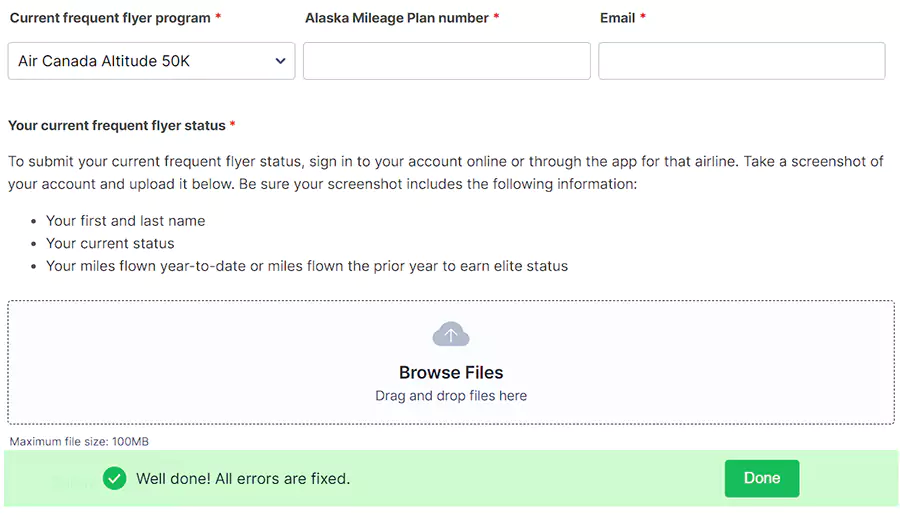The width and height of the screenshot is (900, 520).
Task: Click the 'miles flown year-to-date' bullet item
Action: click(306, 267)
